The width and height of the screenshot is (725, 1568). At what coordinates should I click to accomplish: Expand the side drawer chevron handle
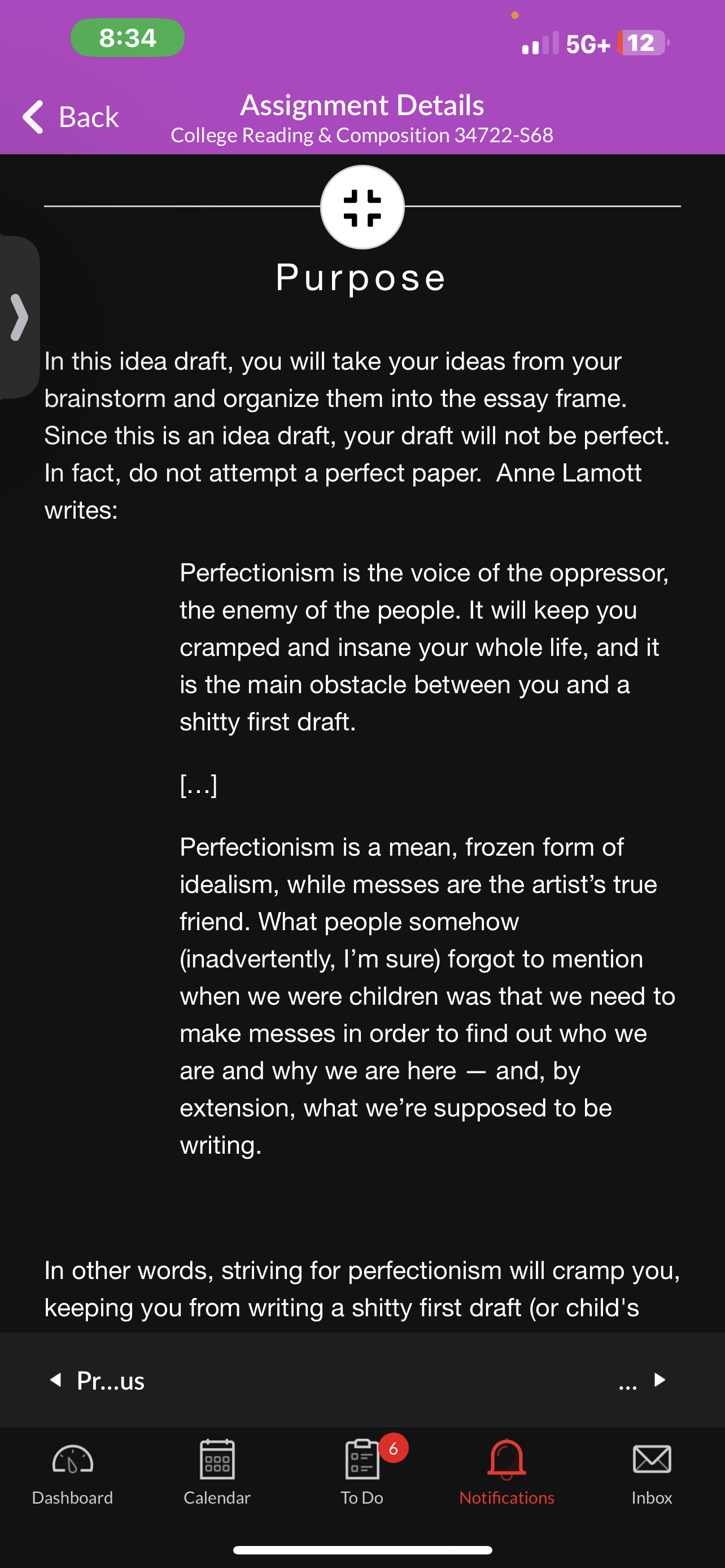point(19,317)
